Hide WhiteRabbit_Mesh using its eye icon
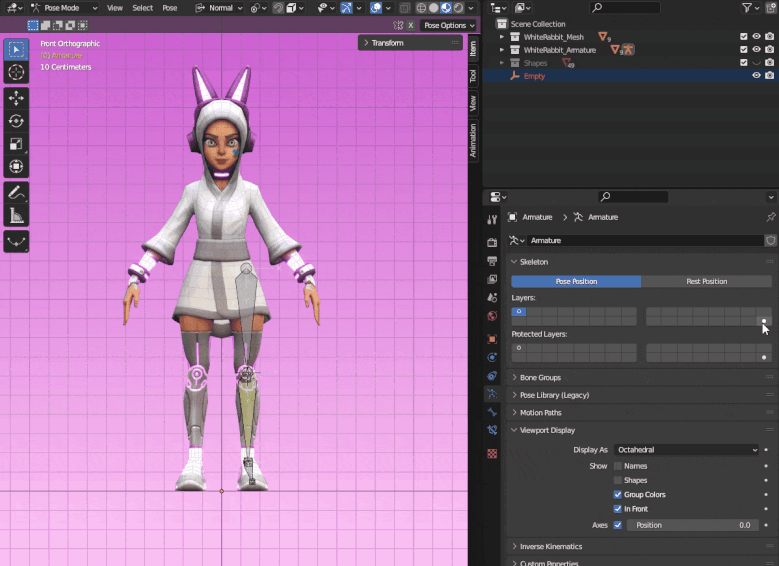This screenshot has height=566, width=779. point(757,37)
